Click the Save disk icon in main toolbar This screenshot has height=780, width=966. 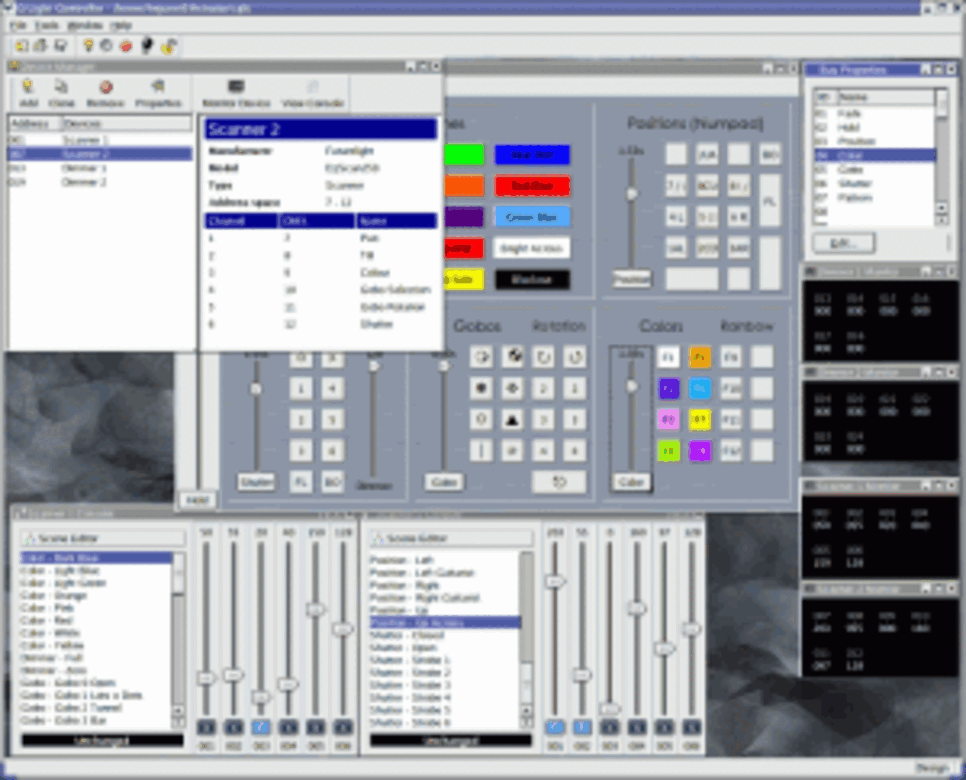60,46
